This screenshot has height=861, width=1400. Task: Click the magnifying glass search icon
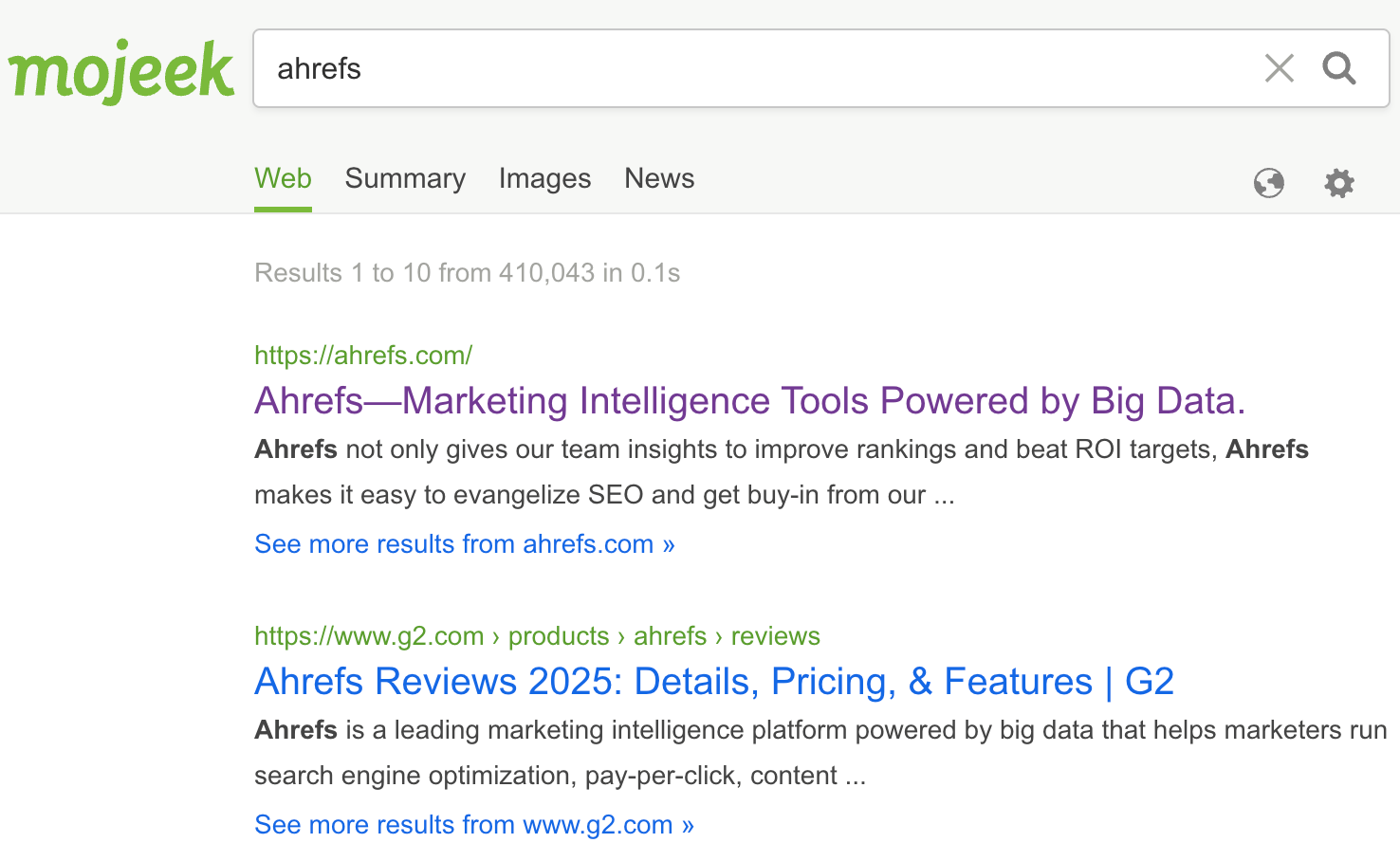point(1339,68)
